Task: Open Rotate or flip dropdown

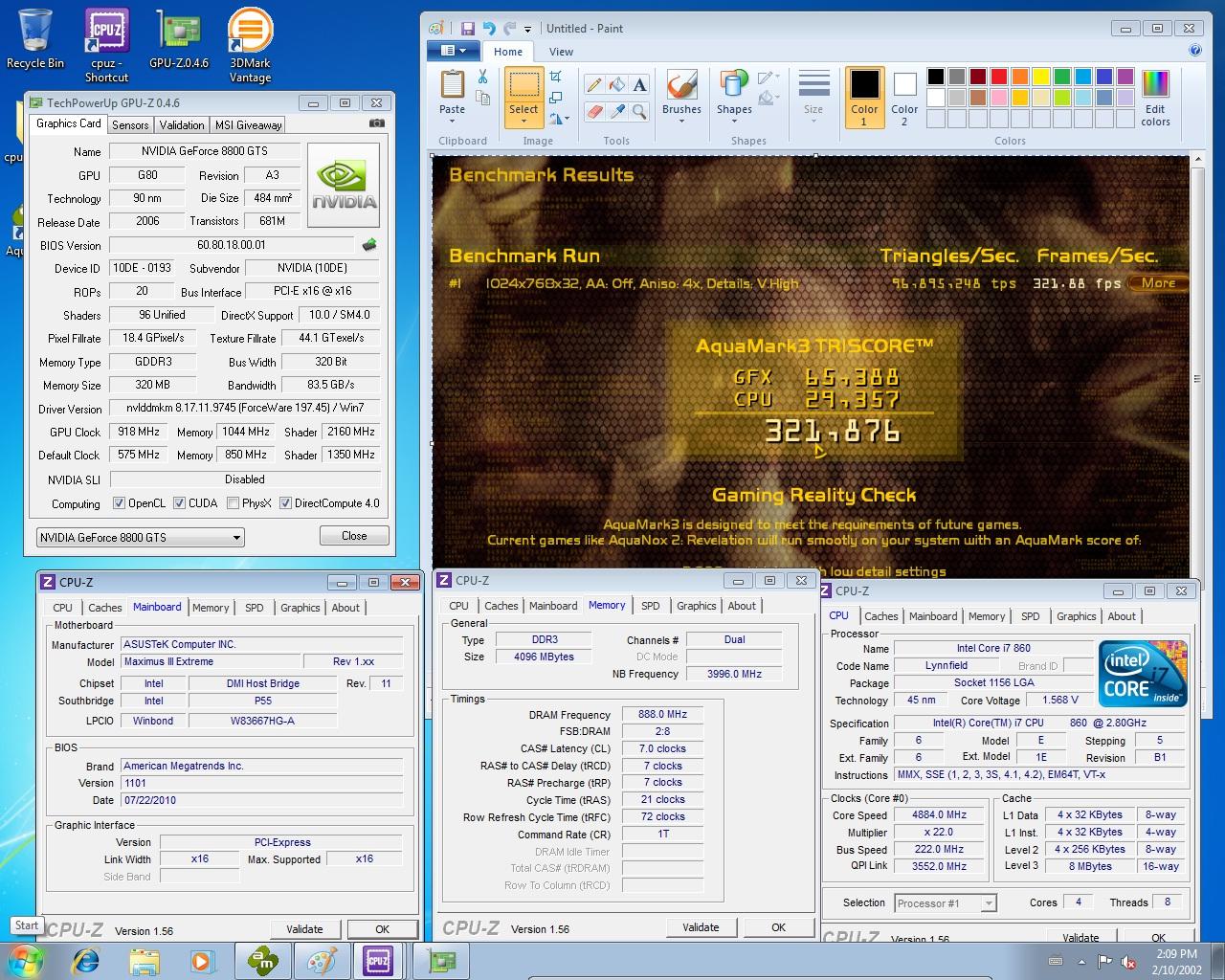Action: point(559,119)
